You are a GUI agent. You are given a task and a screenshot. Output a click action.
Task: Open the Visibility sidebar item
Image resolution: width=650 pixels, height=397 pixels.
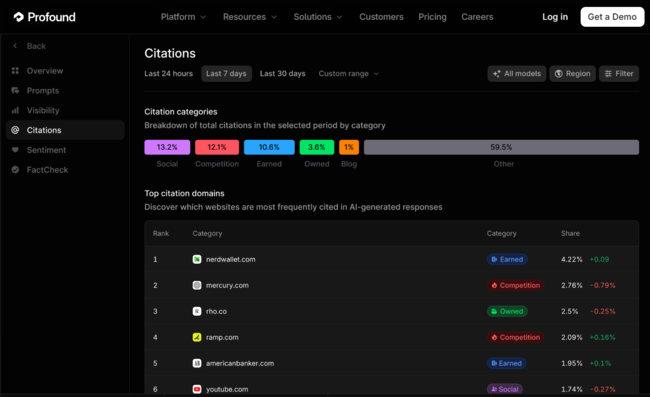click(65, 110)
